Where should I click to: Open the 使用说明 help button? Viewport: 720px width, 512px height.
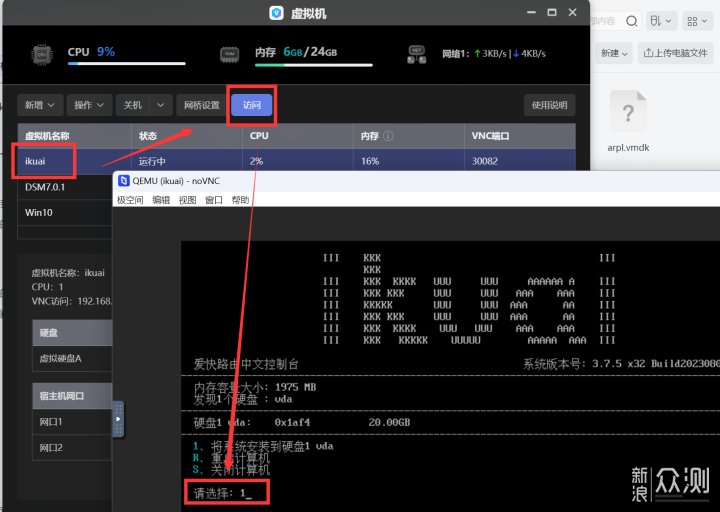pos(549,105)
